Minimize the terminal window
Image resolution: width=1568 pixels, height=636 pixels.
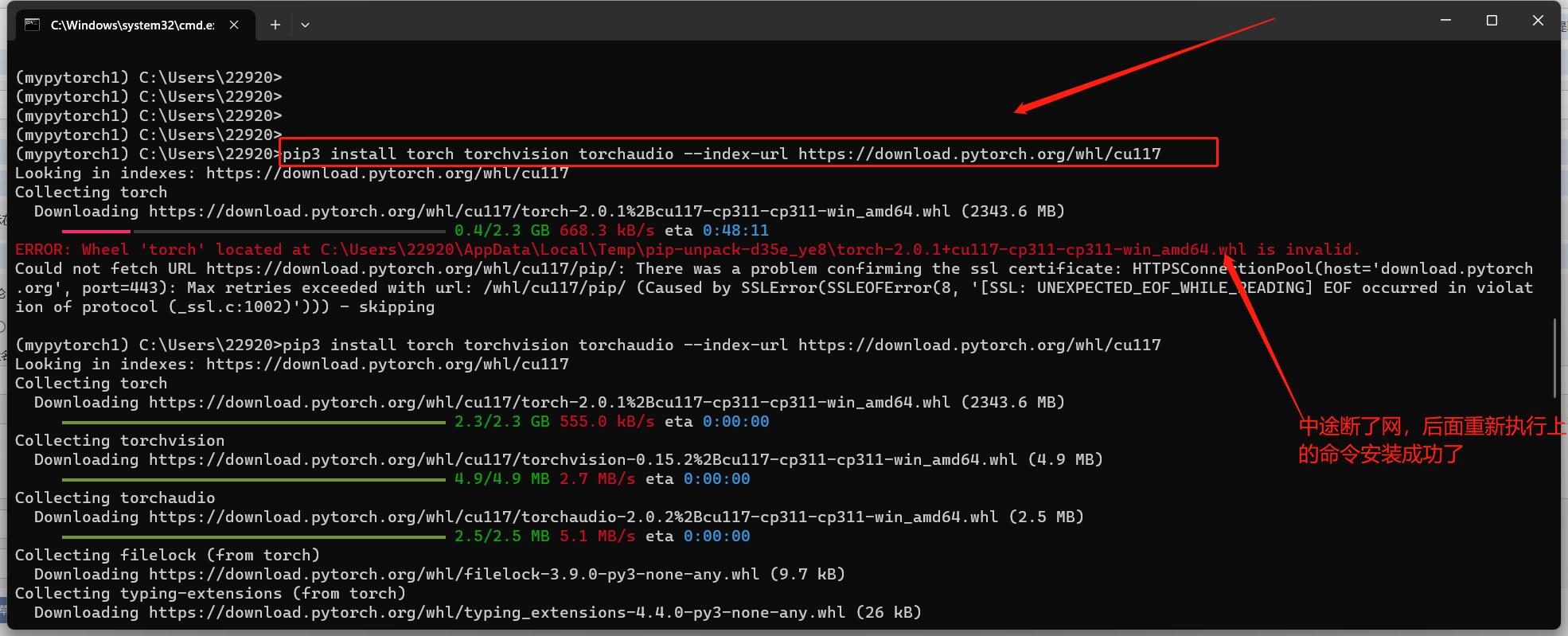(1446, 21)
